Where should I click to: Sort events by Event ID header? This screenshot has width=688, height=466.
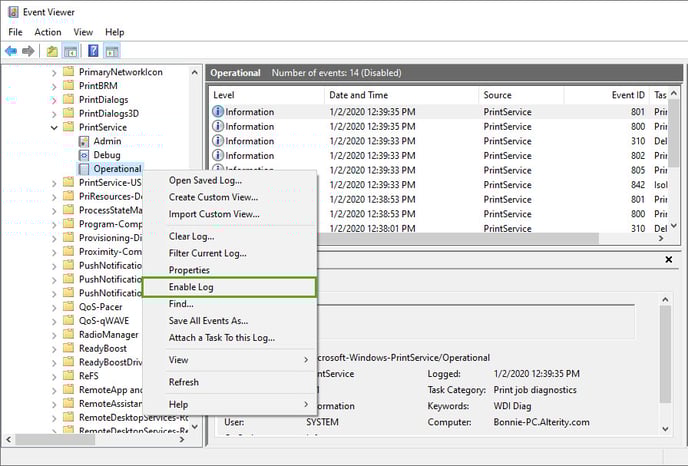click(606, 95)
